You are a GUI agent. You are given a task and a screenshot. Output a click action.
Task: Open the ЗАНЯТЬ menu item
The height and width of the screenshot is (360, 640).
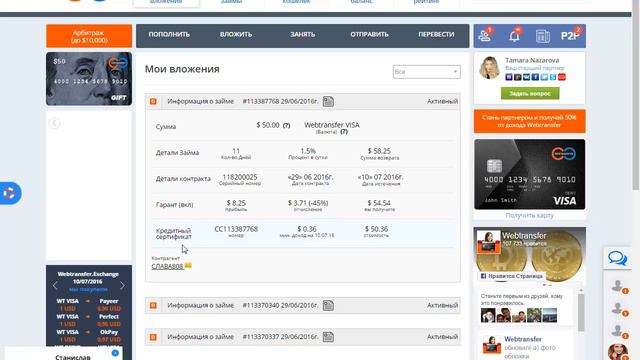point(302,35)
